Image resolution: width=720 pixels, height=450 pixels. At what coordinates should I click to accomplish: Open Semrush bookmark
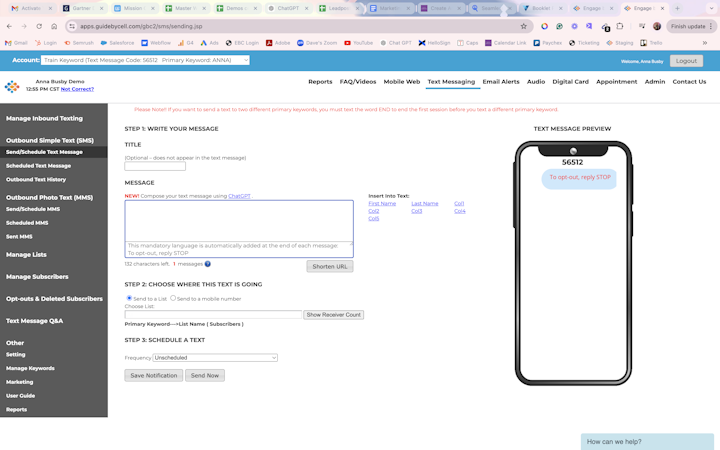coord(79,43)
